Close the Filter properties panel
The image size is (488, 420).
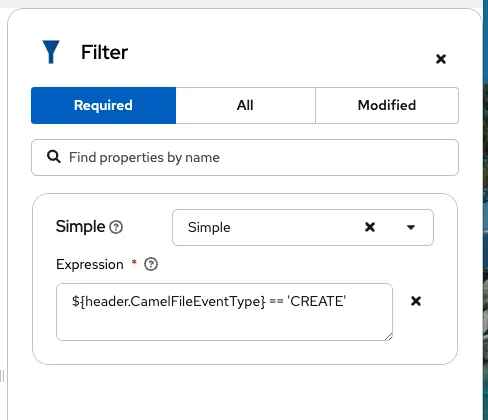click(x=441, y=59)
